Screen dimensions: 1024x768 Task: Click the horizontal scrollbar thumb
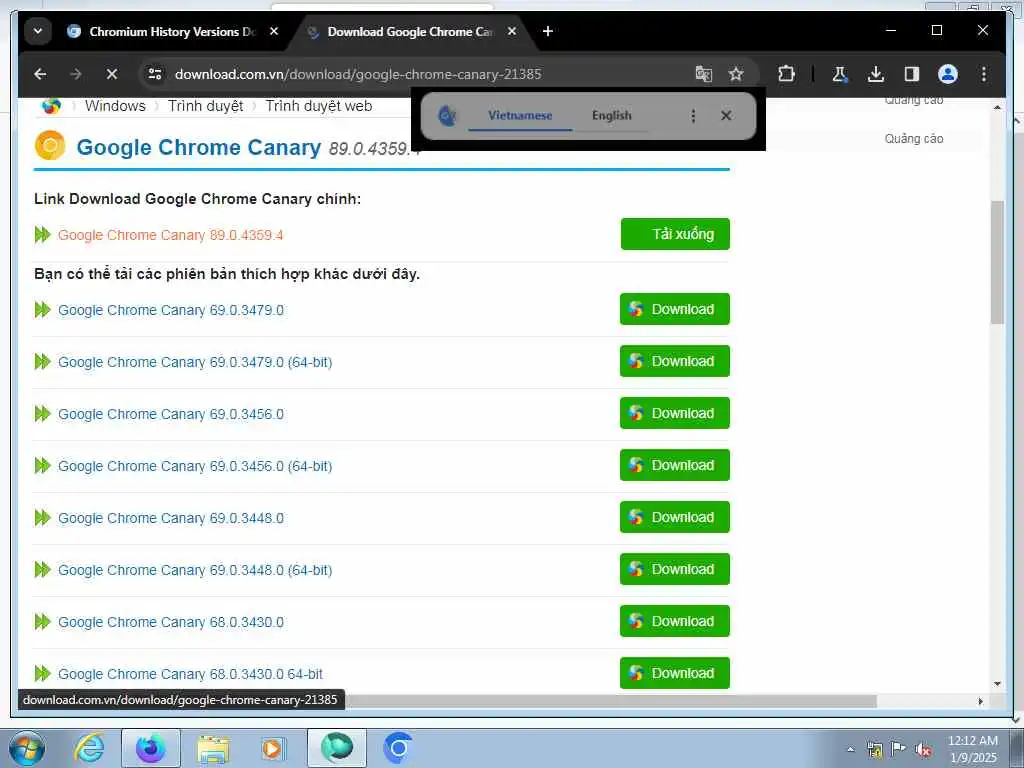click(611, 701)
